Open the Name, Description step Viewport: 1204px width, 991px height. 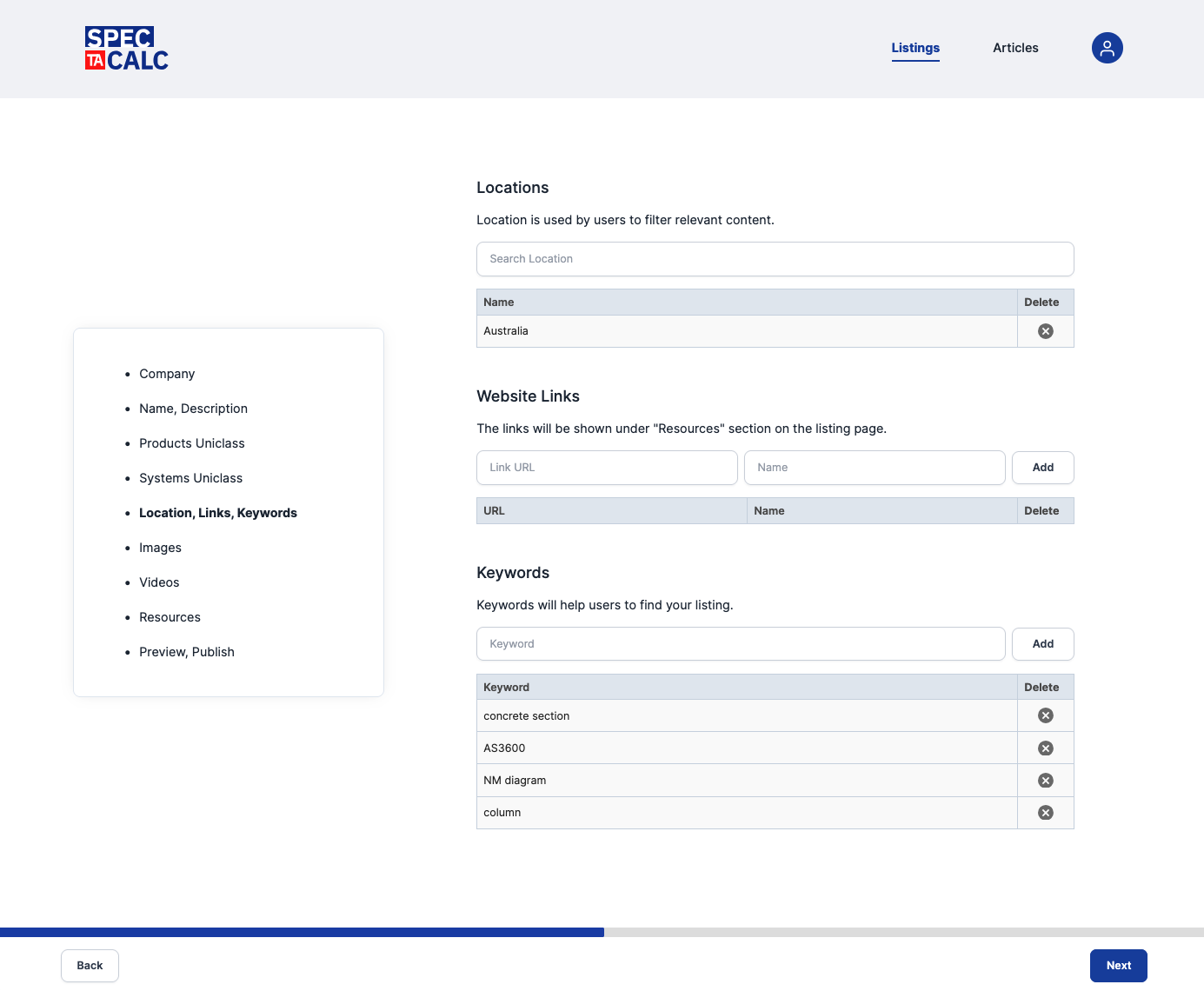click(193, 409)
